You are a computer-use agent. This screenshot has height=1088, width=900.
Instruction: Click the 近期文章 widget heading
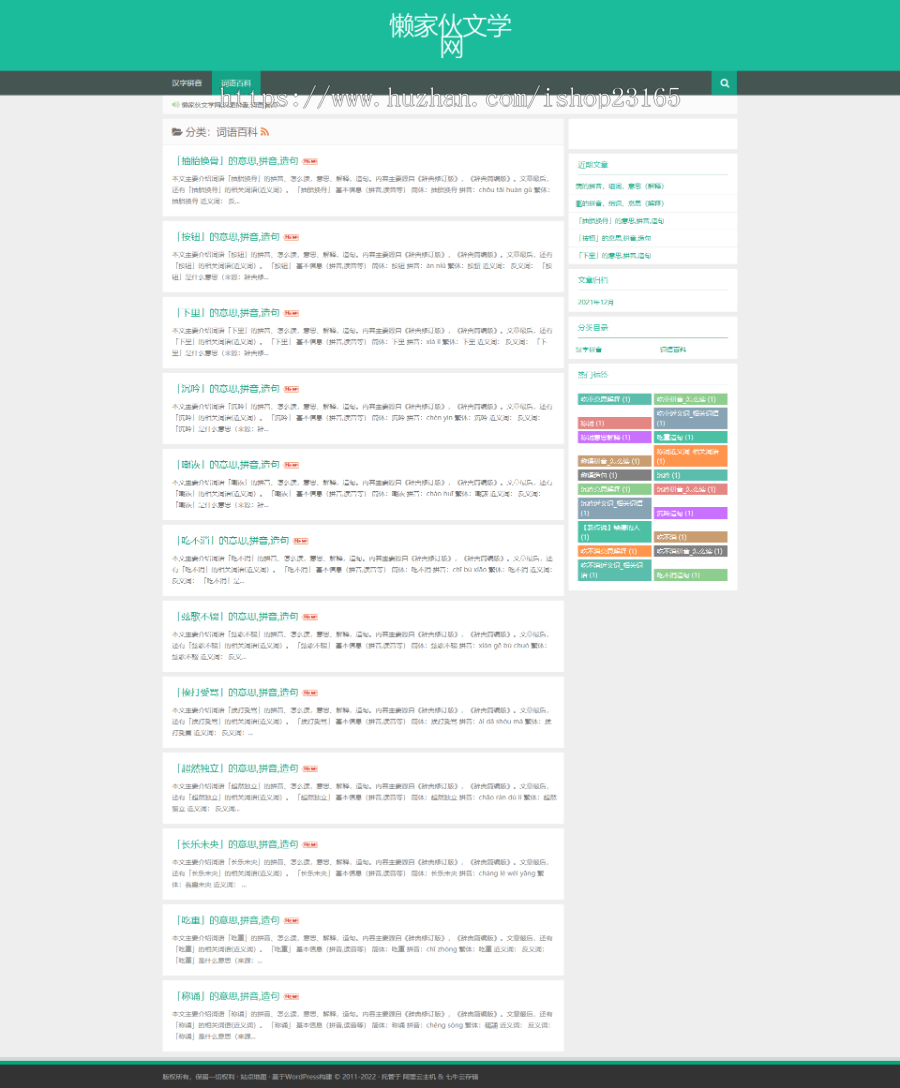pos(593,165)
